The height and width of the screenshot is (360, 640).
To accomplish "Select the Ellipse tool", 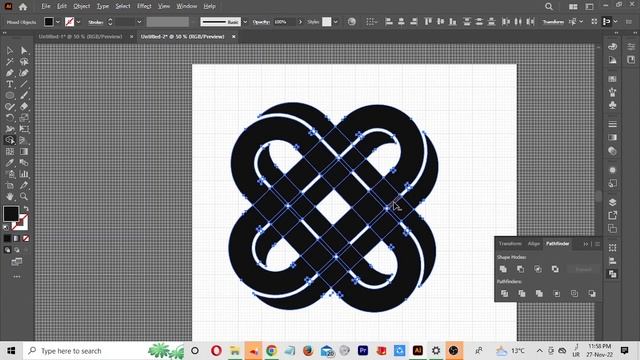I will (x=10, y=96).
